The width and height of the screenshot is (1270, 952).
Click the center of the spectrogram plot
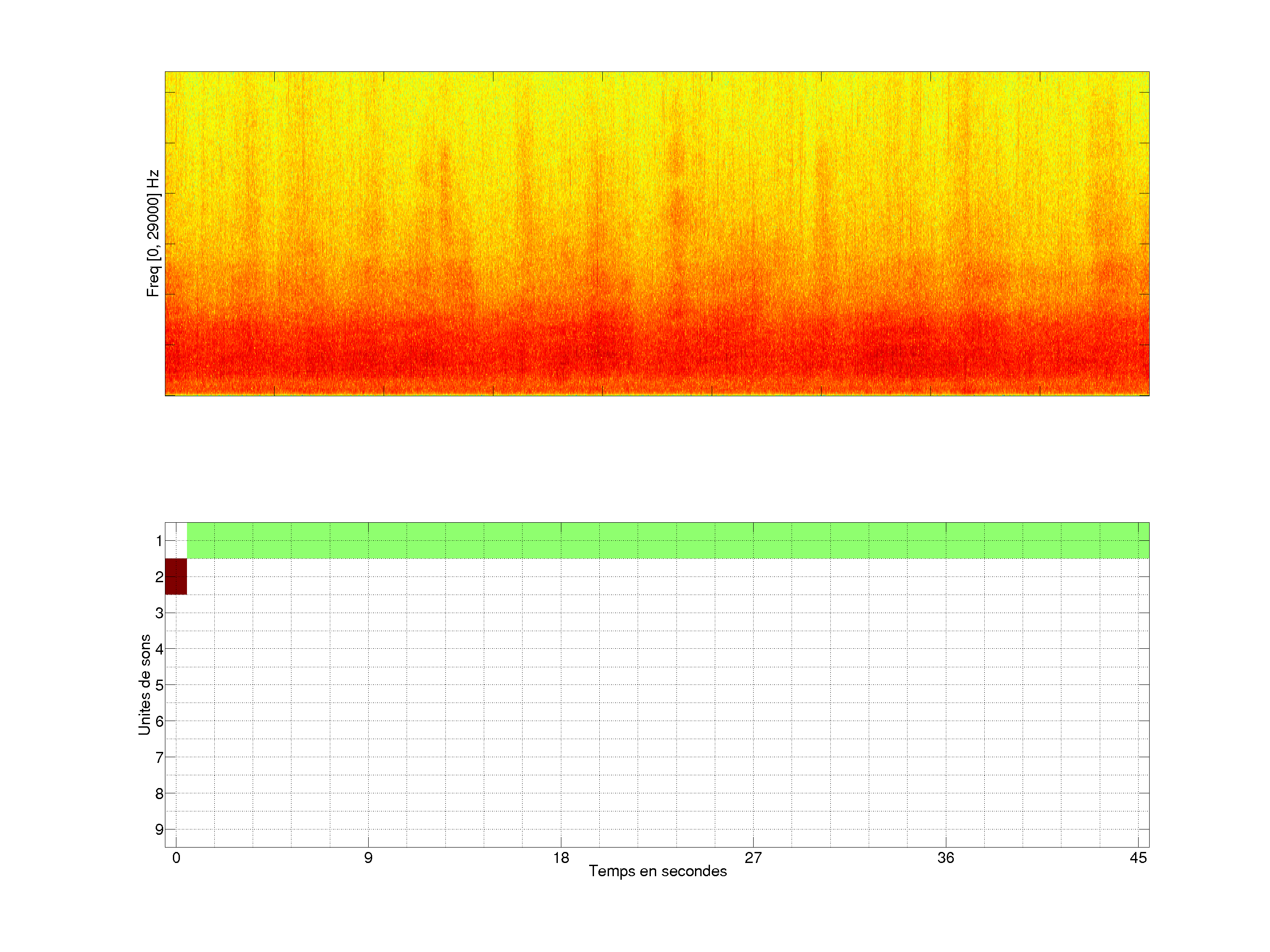click(x=657, y=234)
